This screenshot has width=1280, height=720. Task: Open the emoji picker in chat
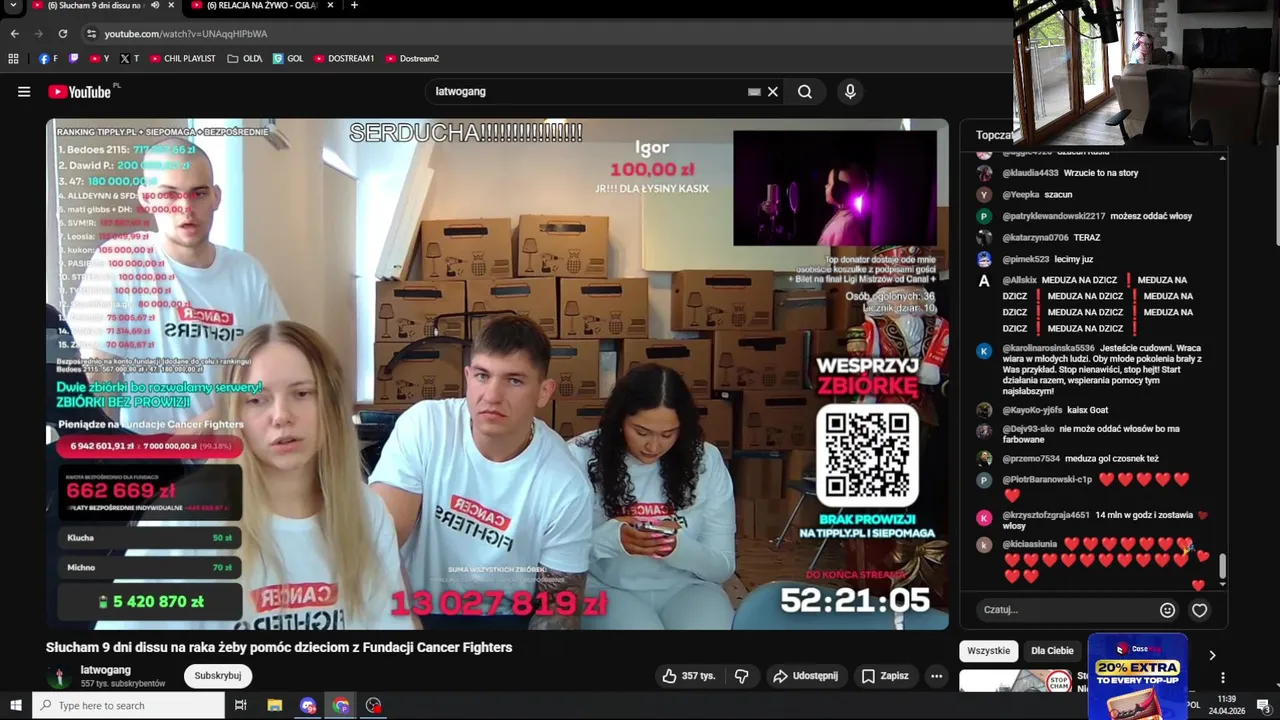pos(1167,610)
